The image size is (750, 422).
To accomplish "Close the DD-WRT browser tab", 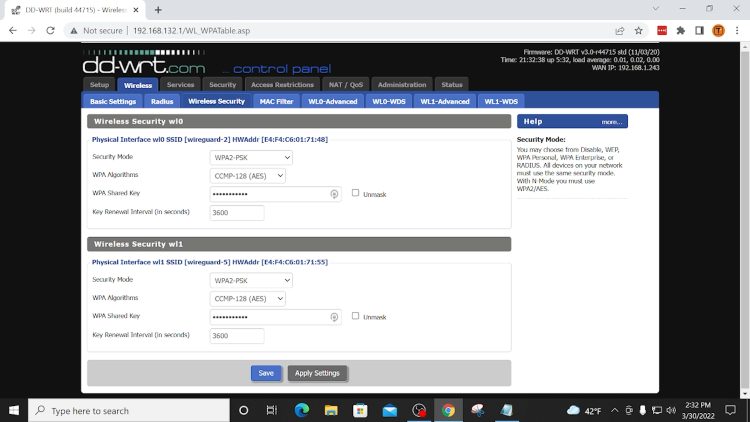I will 136,10.
